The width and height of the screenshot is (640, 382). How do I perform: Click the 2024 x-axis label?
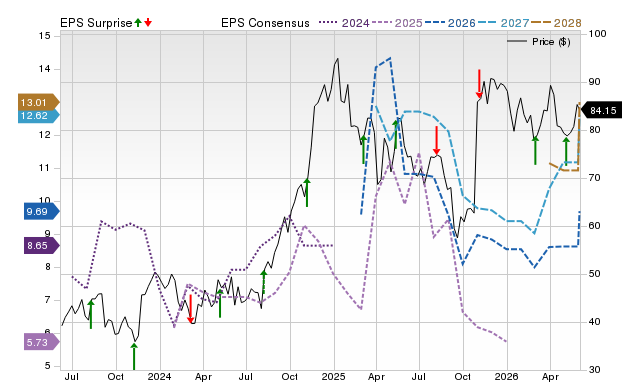(x=160, y=376)
